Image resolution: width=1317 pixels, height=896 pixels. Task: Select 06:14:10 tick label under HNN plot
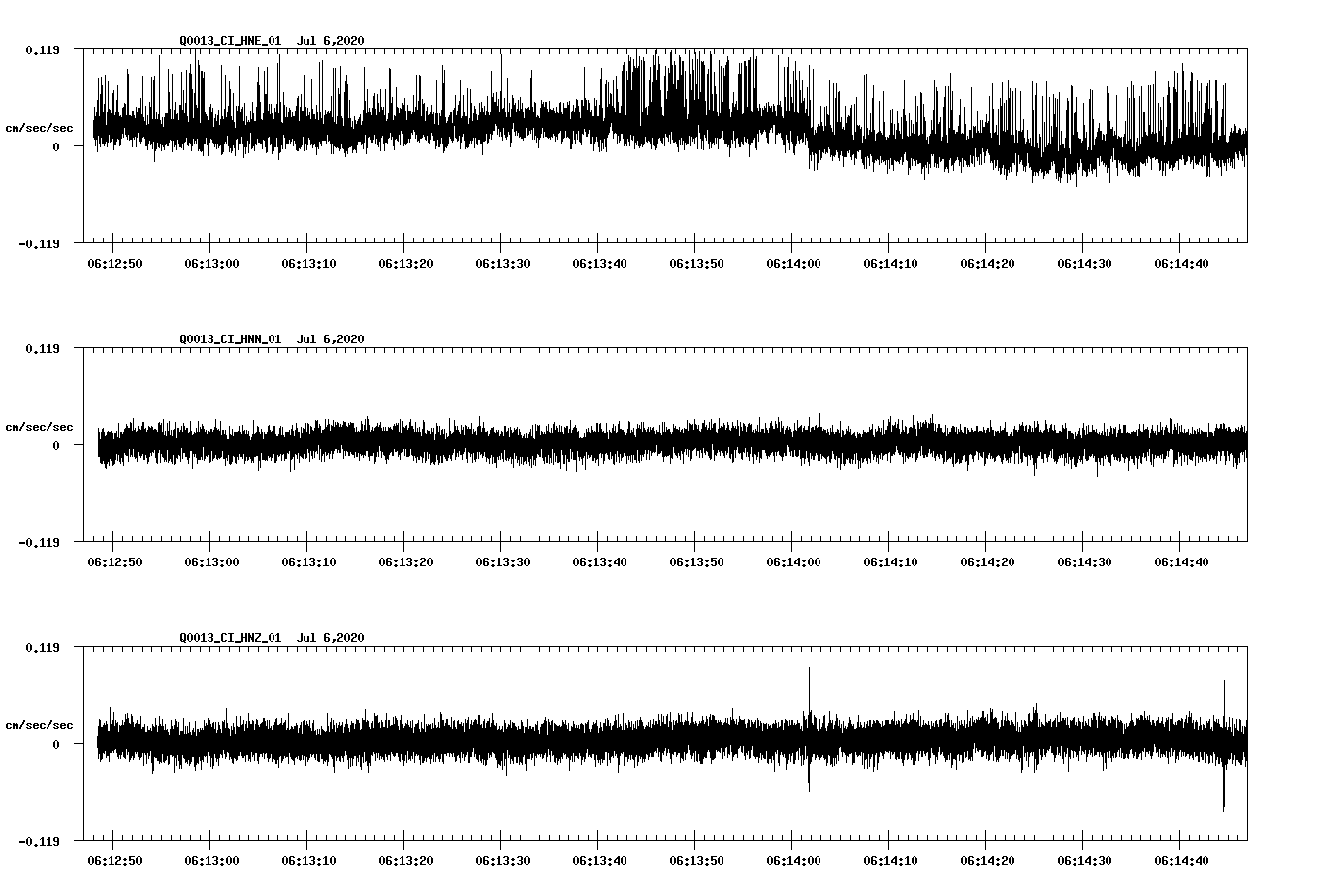coord(891,561)
